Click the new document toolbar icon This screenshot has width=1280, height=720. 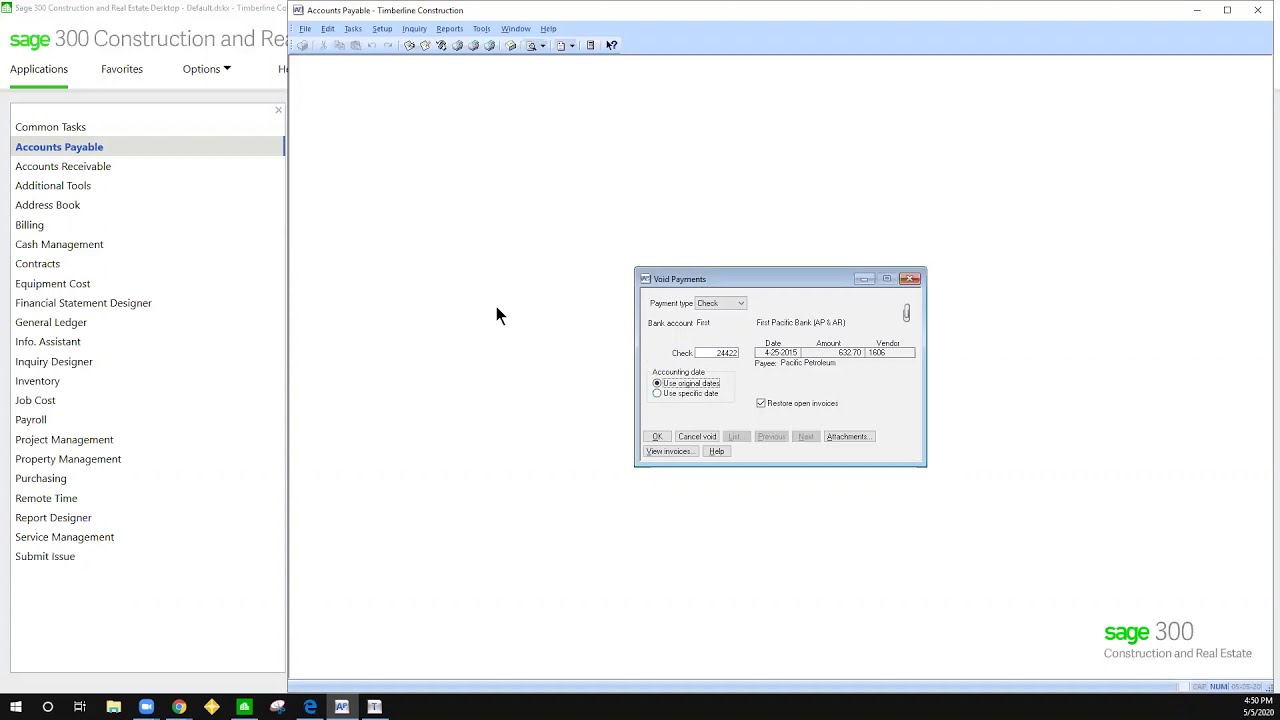[x=561, y=45]
